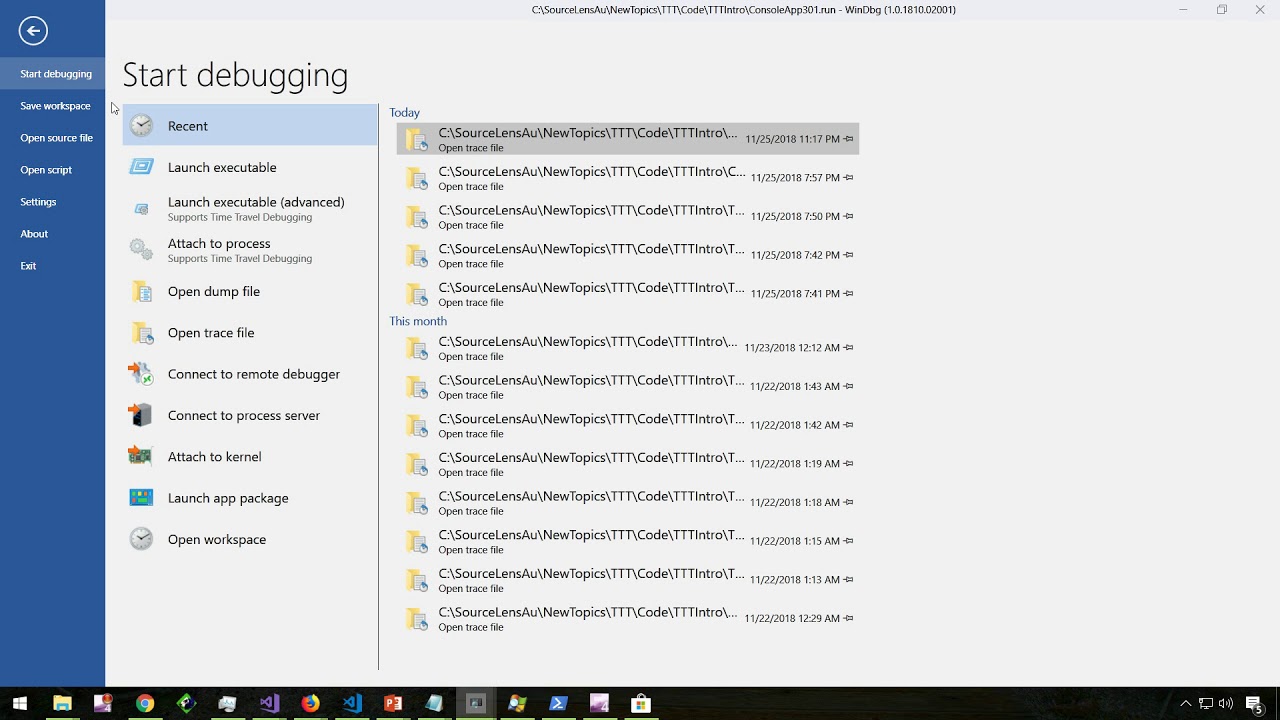Pin the 11/23/2018 12:12 AM recent entry
Viewport: 1280px width, 720px height.
coord(849,348)
